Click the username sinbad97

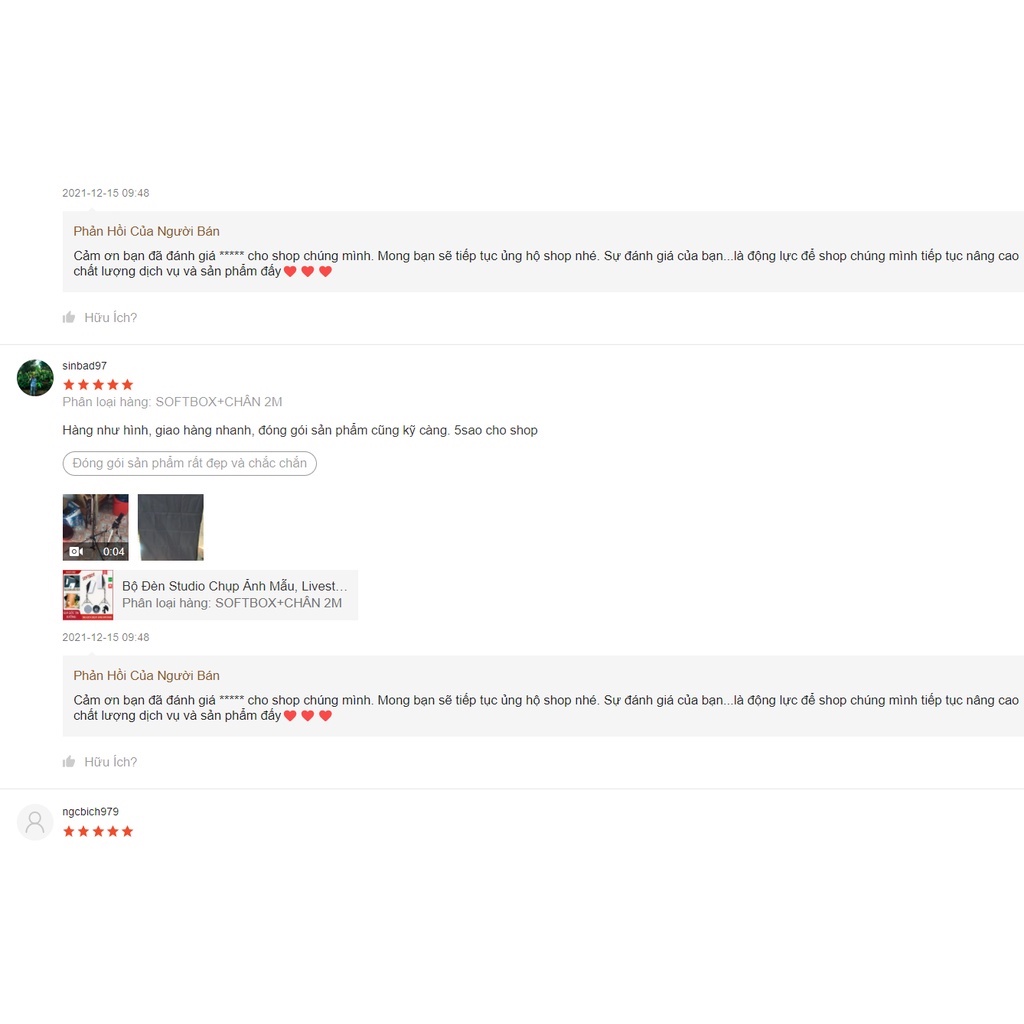[84, 366]
